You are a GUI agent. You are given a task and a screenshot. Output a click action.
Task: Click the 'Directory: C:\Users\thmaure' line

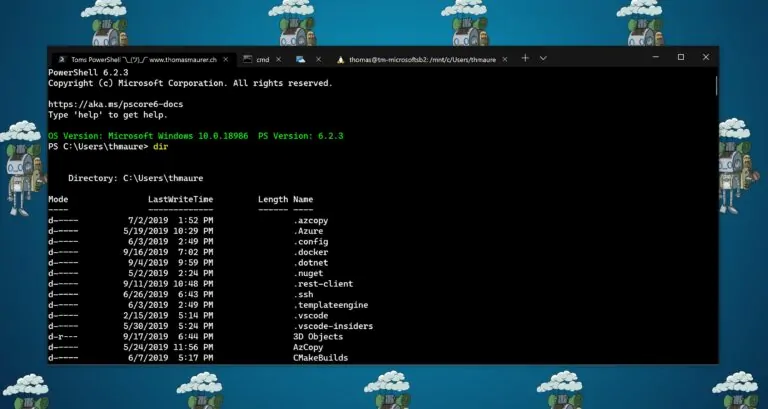[136, 178]
